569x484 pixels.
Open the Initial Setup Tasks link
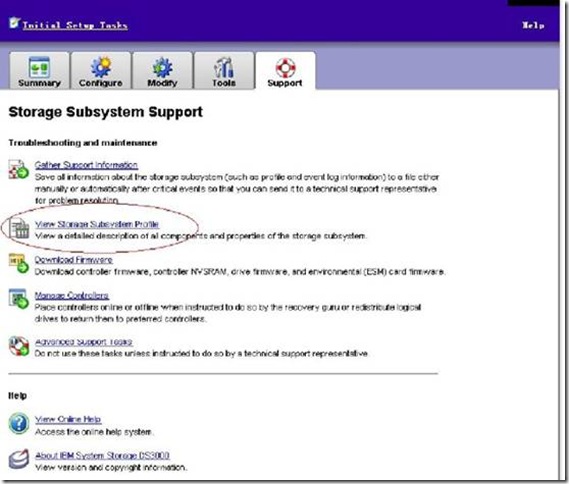[x=75, y=25]
